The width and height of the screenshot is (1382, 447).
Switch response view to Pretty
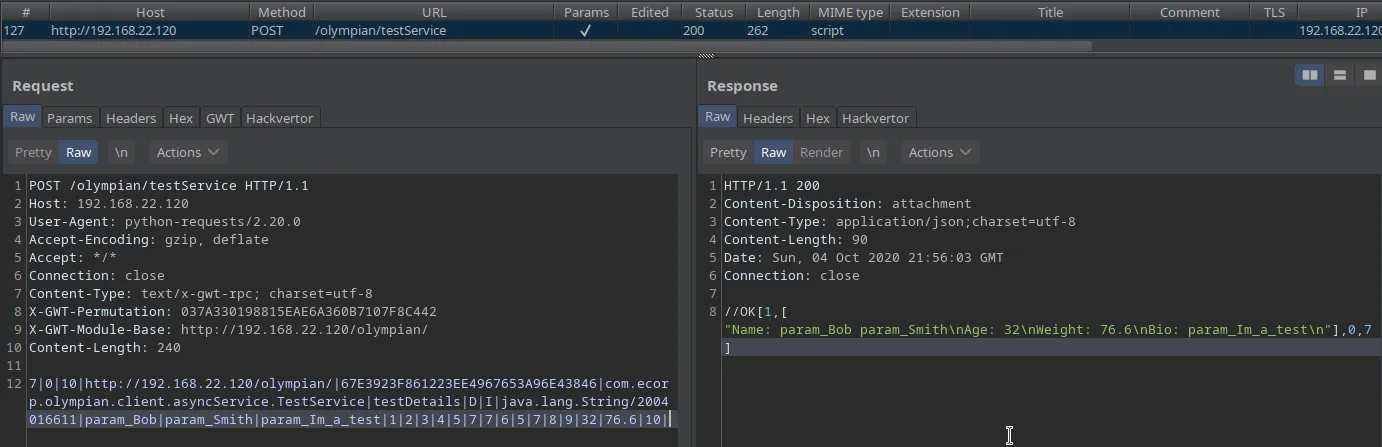pyautogui.click(x=728, y=152)
